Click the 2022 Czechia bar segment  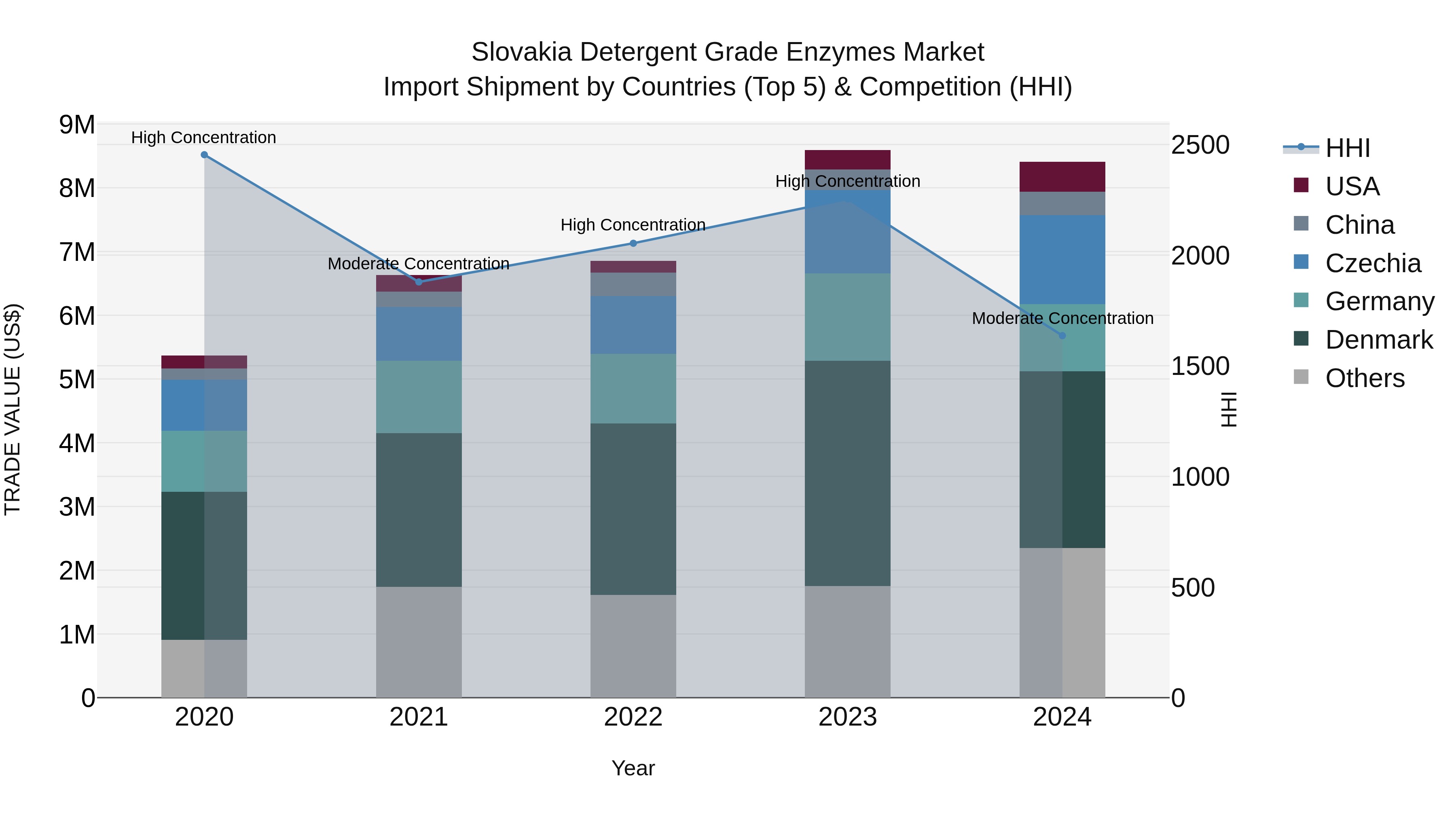coord(633,326)
